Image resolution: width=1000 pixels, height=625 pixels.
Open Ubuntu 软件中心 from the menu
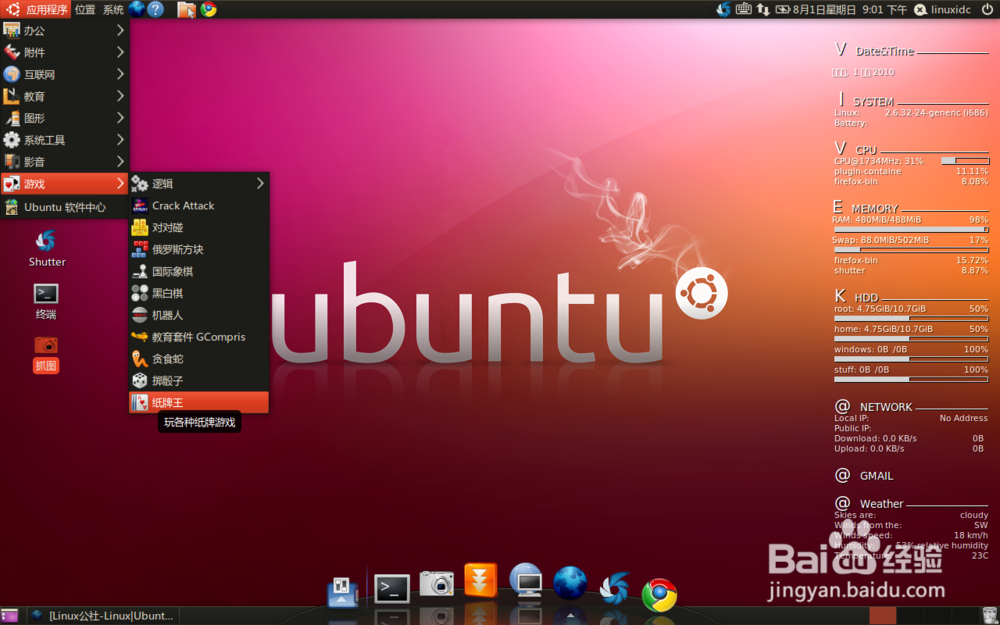coord(64,207)
